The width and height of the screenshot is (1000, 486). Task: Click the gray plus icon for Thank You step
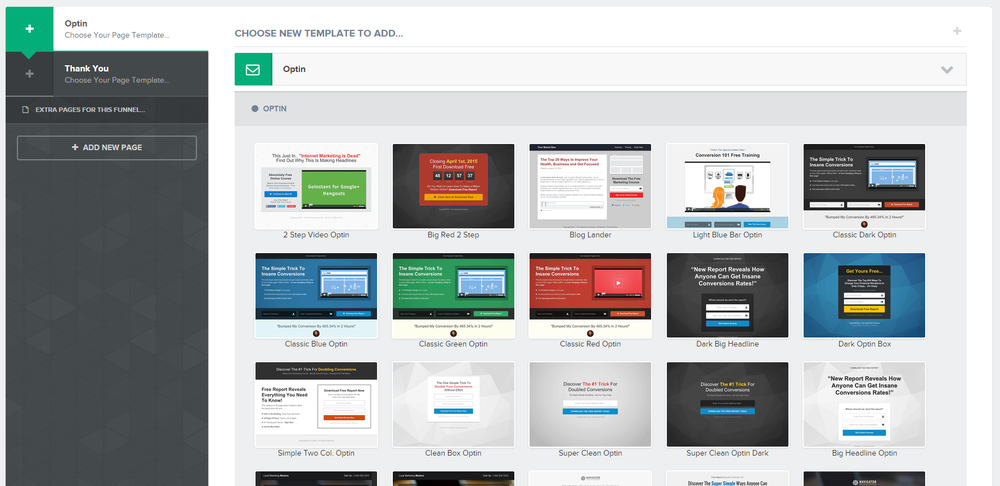[x=29, y=74]
